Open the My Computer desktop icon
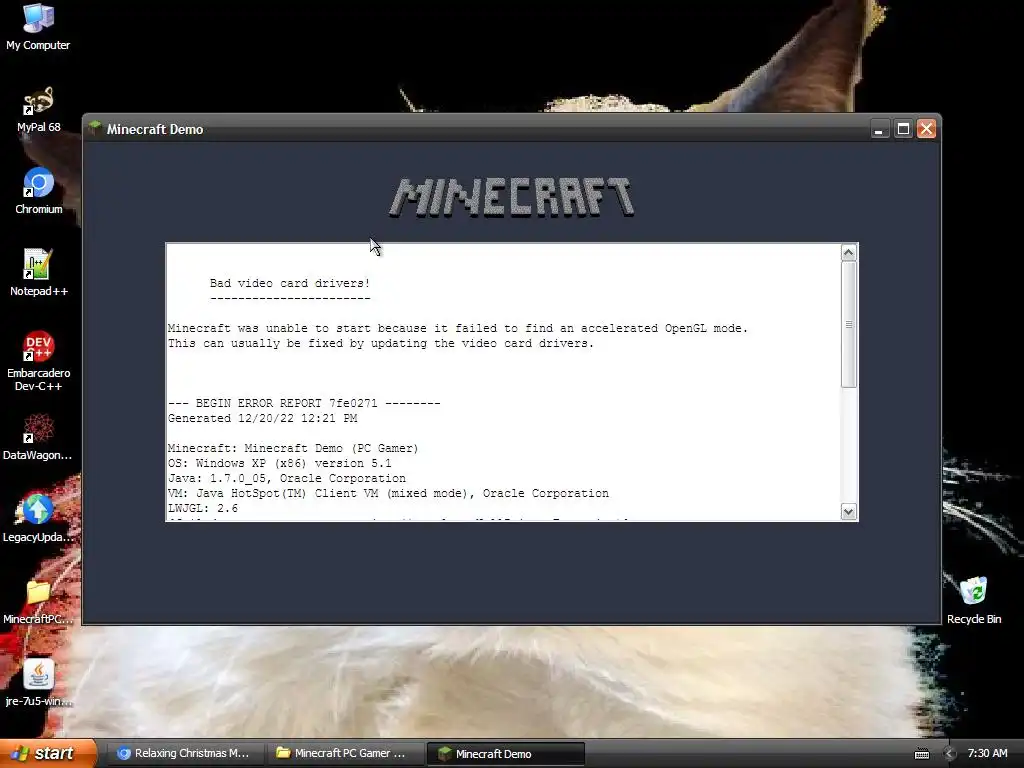Screen dimensions: 1024x768 38,27
